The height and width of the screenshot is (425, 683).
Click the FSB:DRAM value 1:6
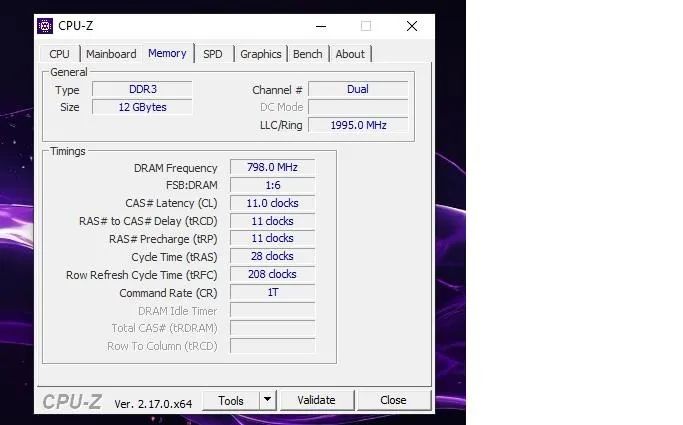click(x=272, y=185)
